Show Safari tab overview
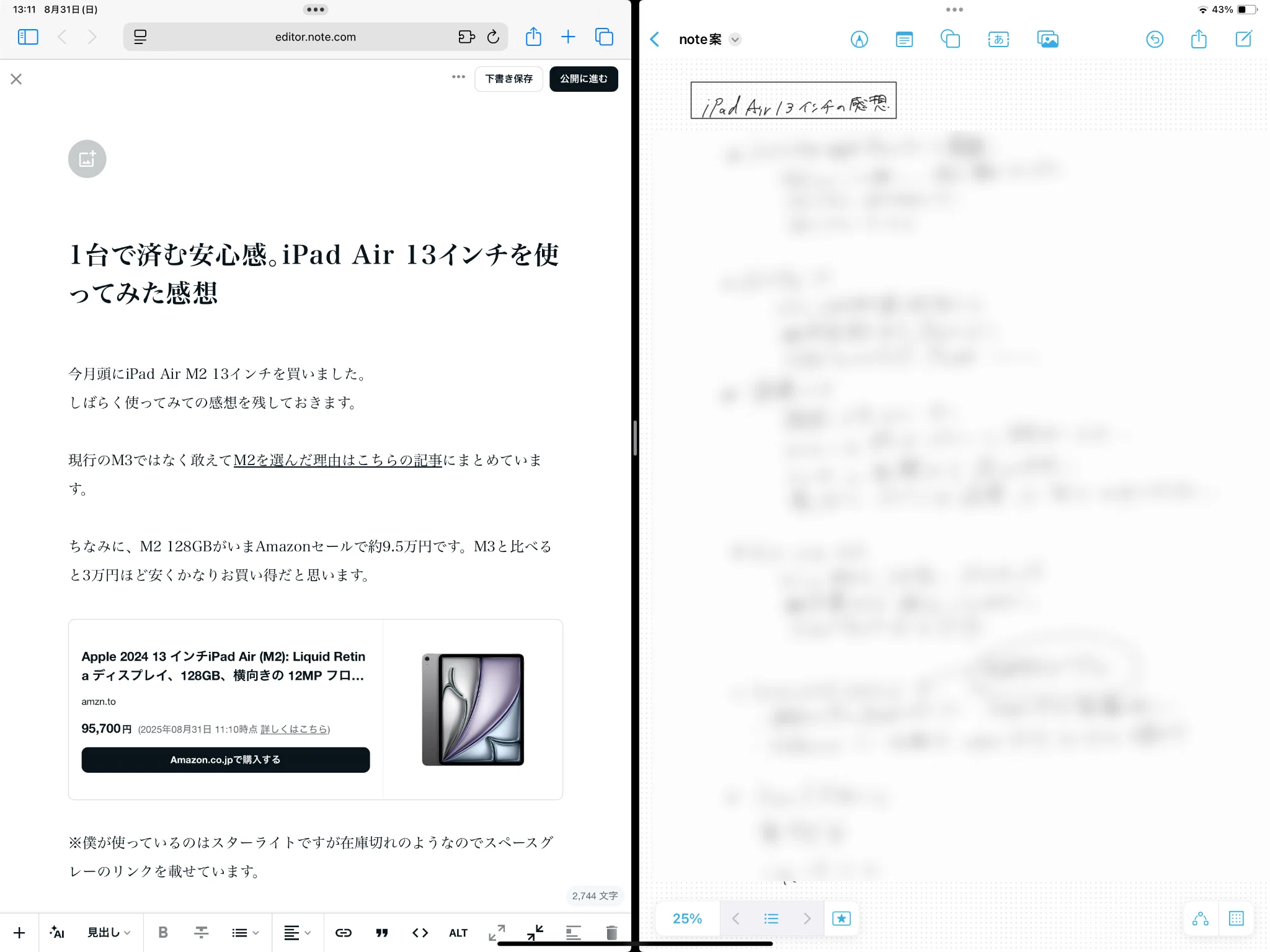This screenshot has width=1270, height=952. click(604, 37)
